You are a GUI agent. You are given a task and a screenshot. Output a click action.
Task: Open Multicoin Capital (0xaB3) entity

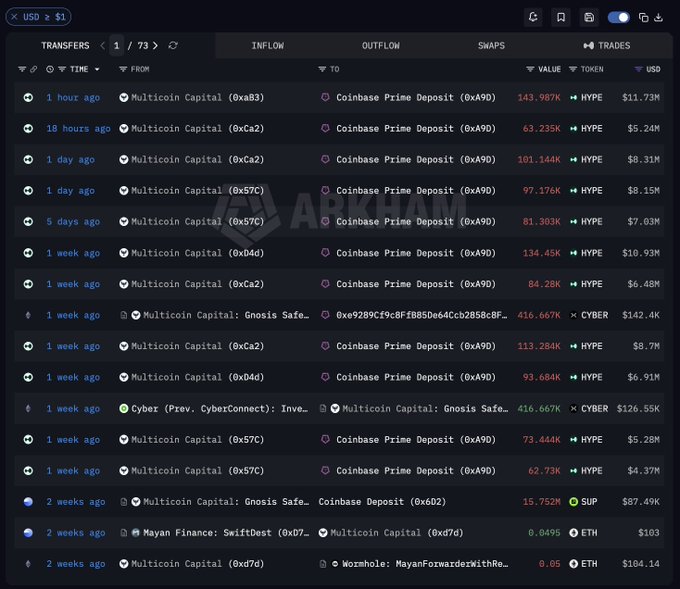coord(197,98)
